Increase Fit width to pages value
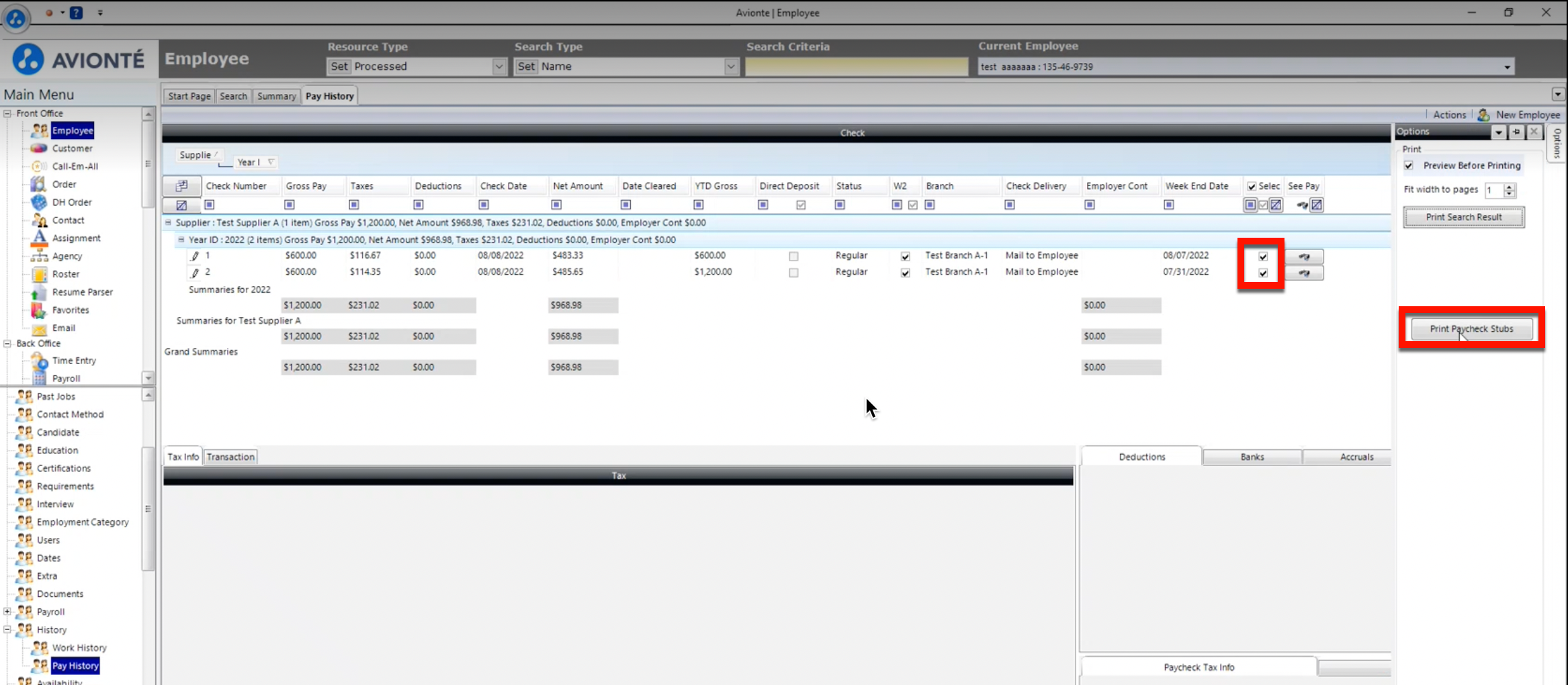The height and width of the screenshot is (685, 1568). click(x=1509, y=186)
